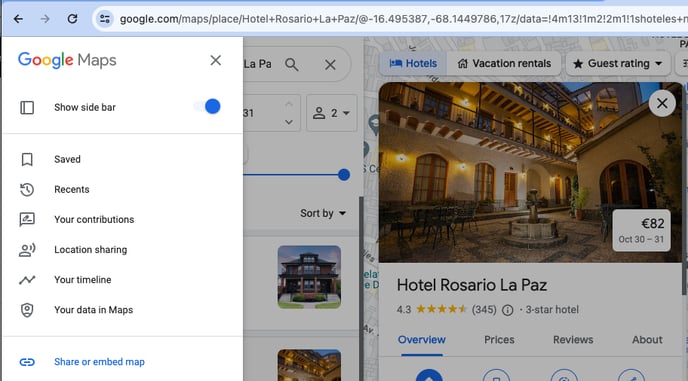Close the Google Maps menu panel

(215, 60)
